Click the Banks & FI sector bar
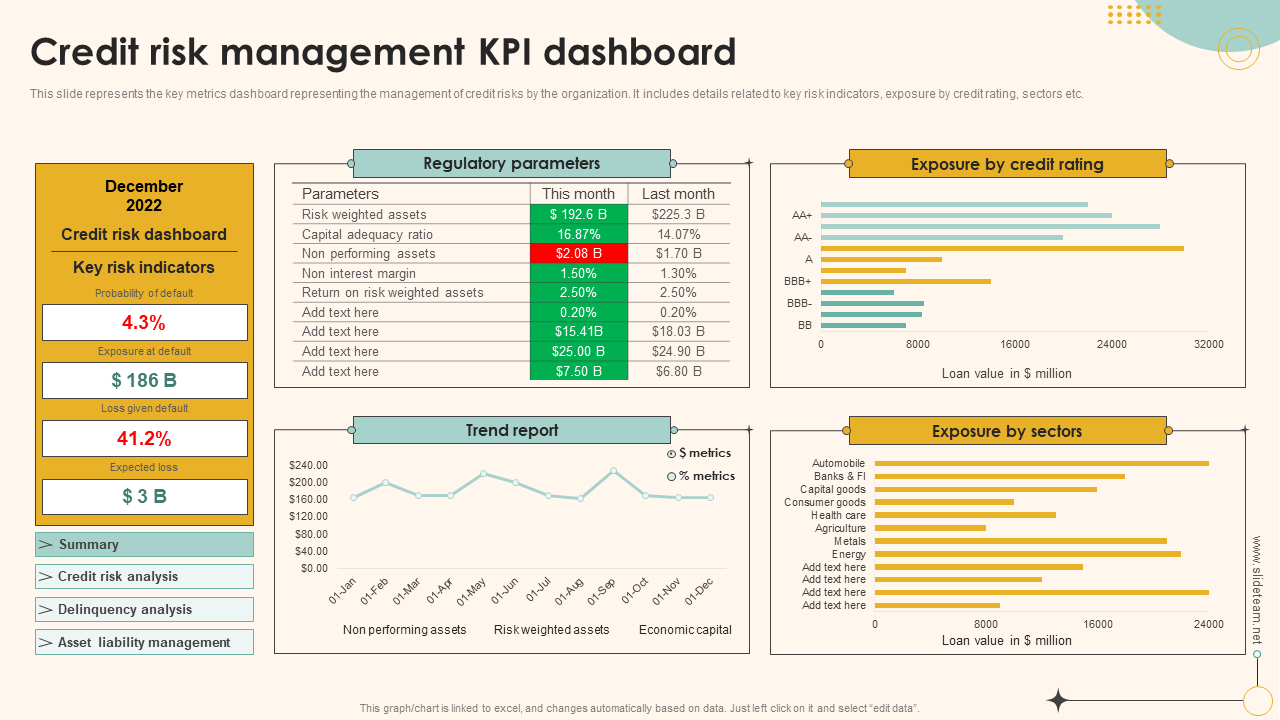The image size is (1280, 720). (x=1000, y=476)
